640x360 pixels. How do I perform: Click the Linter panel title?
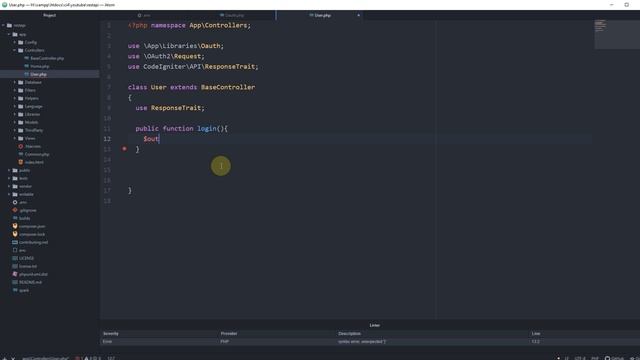[x=374, y=325]
